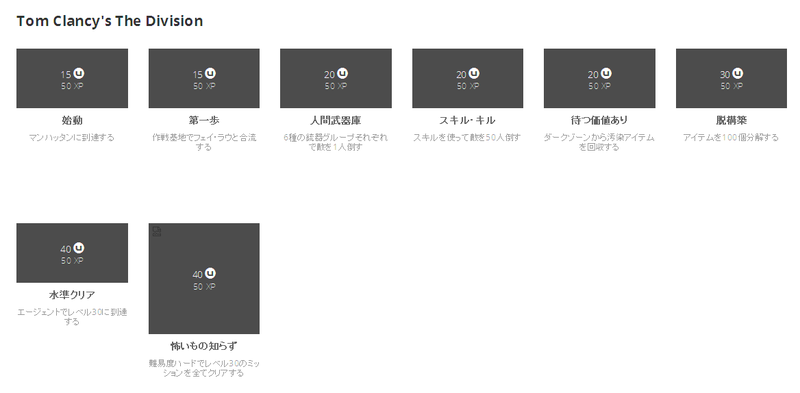The width and height of the screenshot is (800, 393).
Task: Click the 待つ価値あり title
Action: [x=599, y=120]
